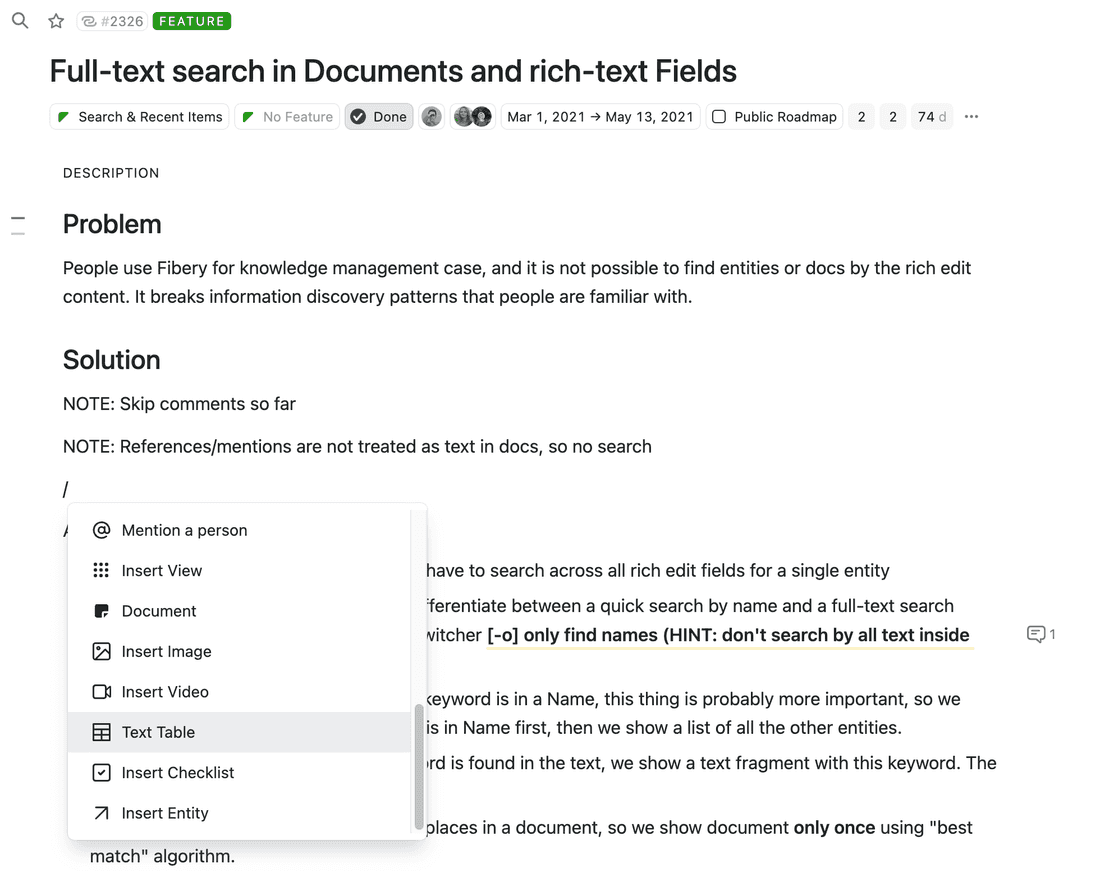Select the Document icon in the slash menu
The image size is (1100, 884).
tap(101, 611)
